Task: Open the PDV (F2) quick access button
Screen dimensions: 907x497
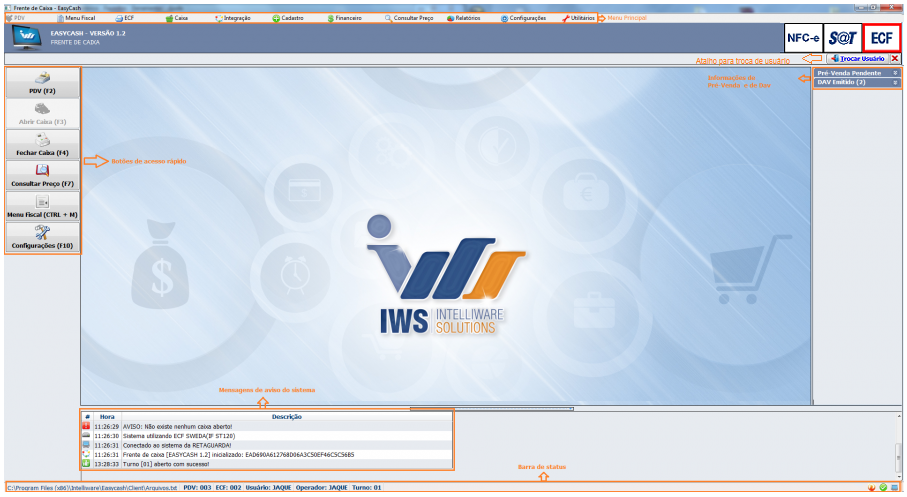Action: [41, 83]
